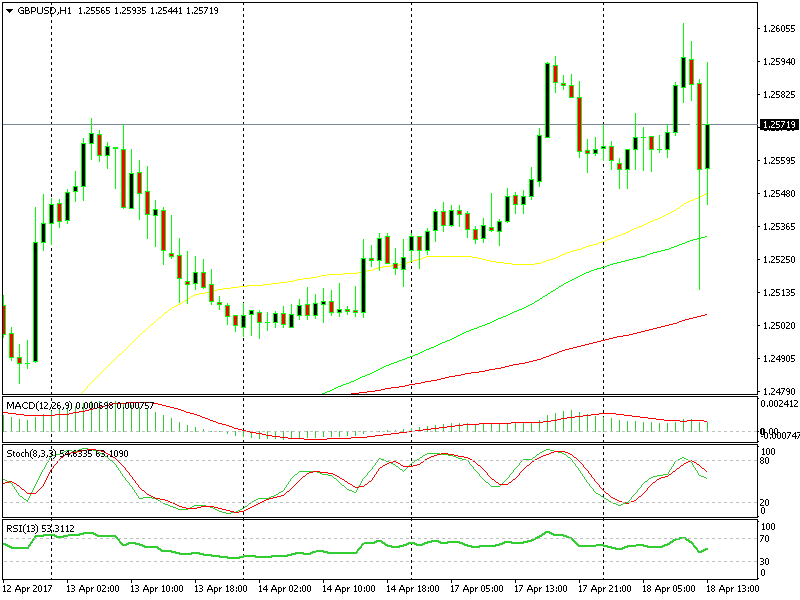Click the Stochastic 80 level label
The height and width of the screenshot is (600, 800).
765,461
